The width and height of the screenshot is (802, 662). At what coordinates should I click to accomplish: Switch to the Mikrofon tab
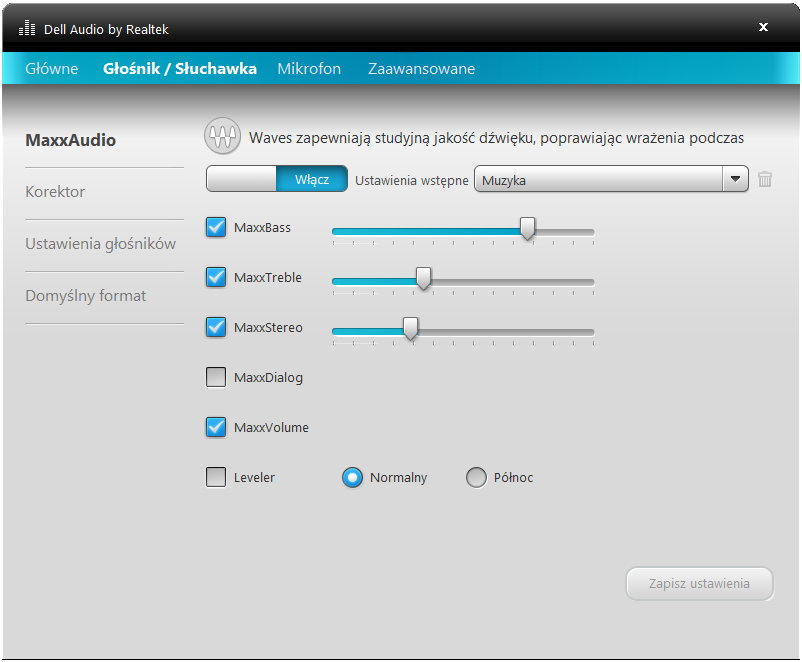click(309, 69)
